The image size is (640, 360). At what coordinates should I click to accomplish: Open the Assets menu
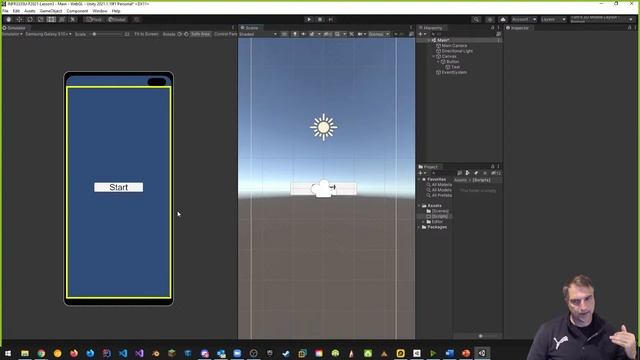30,11
